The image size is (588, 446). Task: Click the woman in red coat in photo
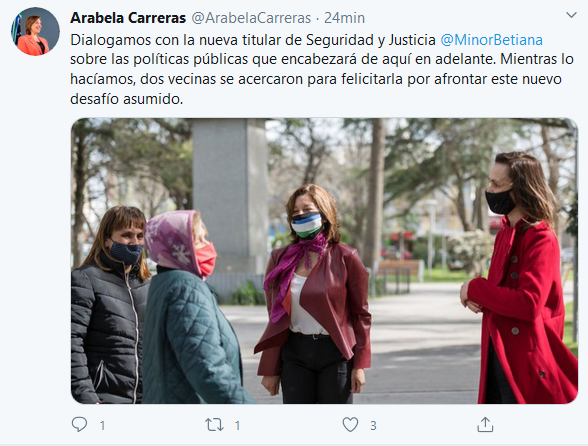point(519,278)
